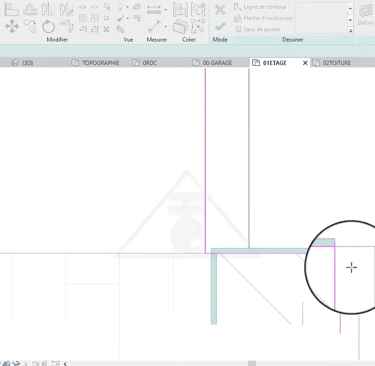Viewport: 375px width, 366px height.
Task: Select the Mirror pick axis tool
Action: [48, 10]
